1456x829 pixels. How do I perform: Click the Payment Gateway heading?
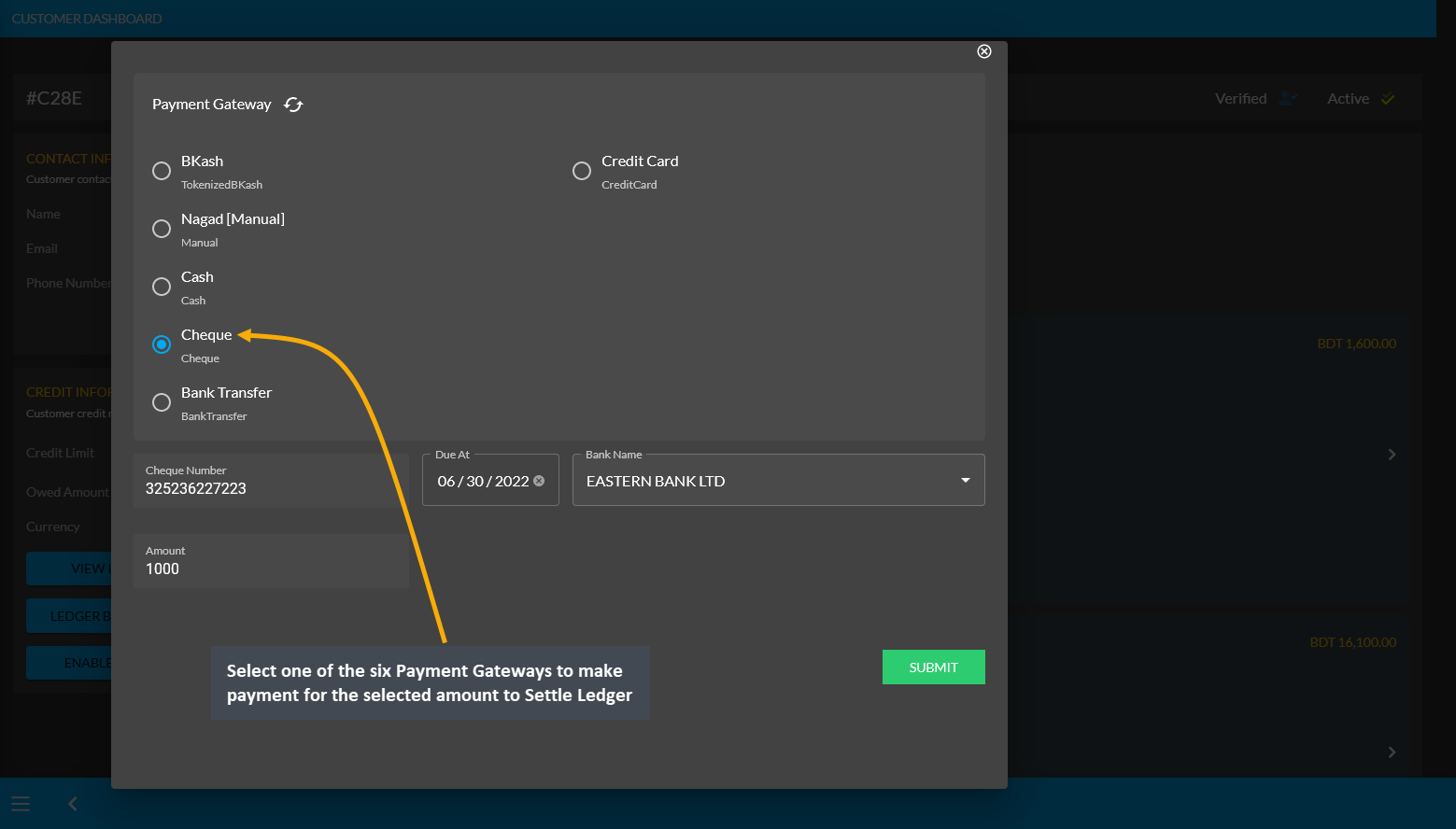pyautogui.click(x=212, y=105)
